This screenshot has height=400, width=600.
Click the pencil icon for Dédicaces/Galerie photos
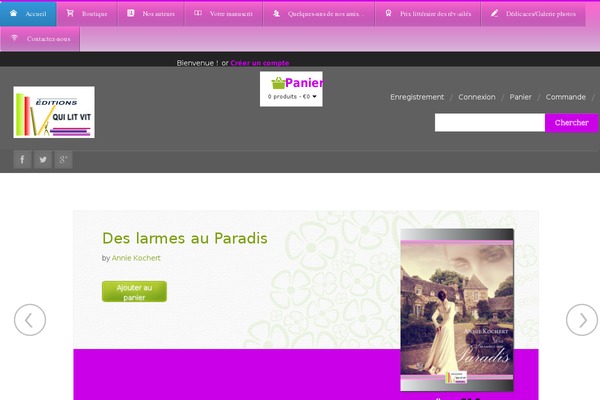494,13
